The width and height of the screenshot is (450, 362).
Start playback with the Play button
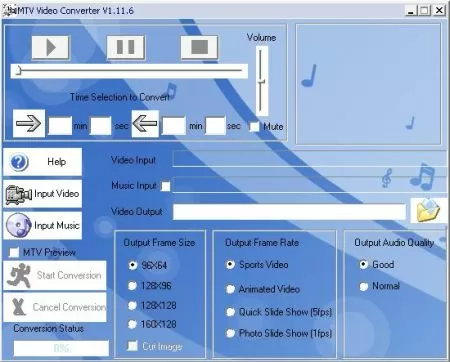[51, 47]
